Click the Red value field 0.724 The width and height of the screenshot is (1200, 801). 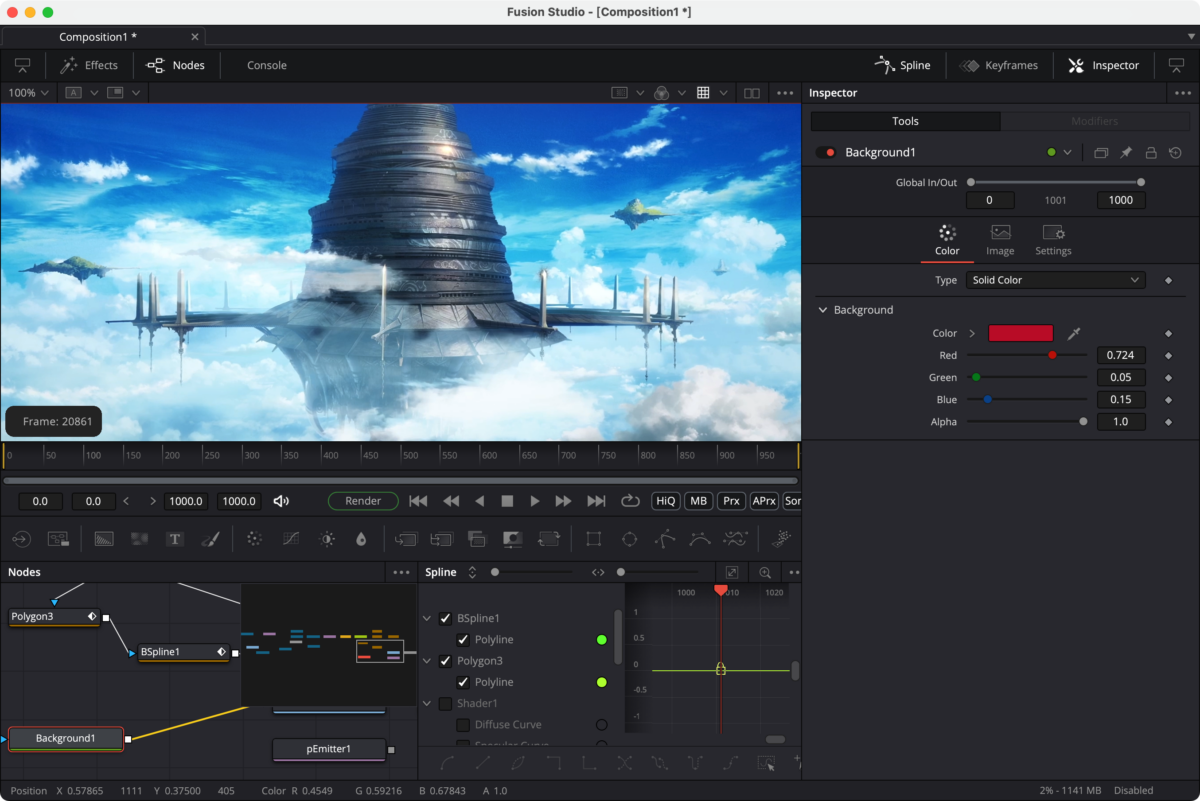pyautogui.click(x=1121, y=355)
